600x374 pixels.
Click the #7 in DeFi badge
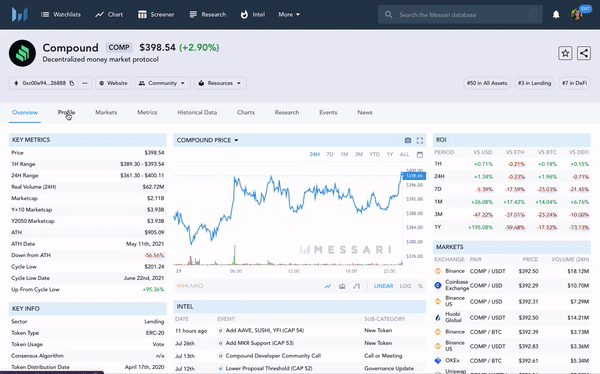point(574,83)
